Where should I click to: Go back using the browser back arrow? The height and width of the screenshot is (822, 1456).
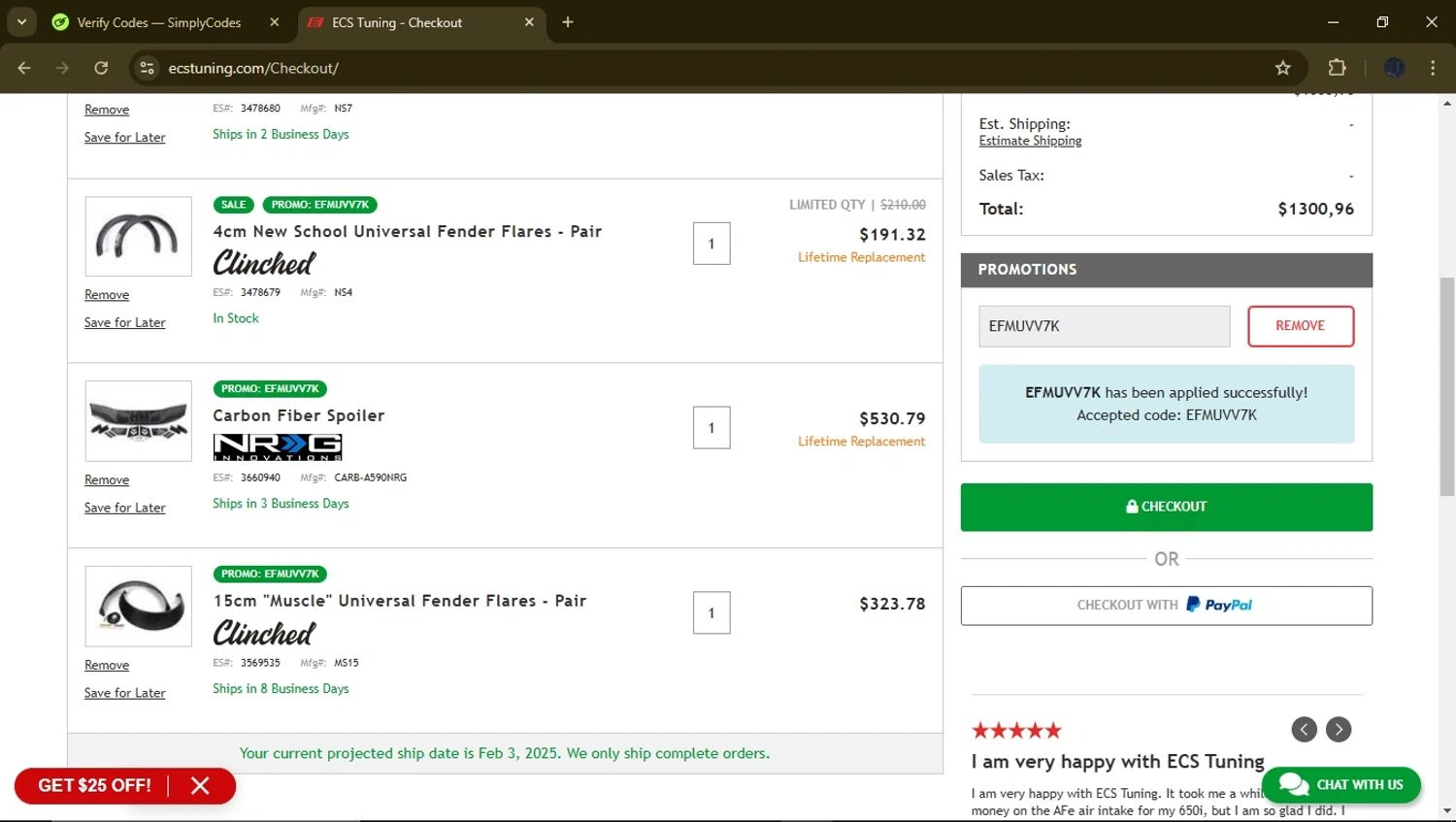coord(24,68)
